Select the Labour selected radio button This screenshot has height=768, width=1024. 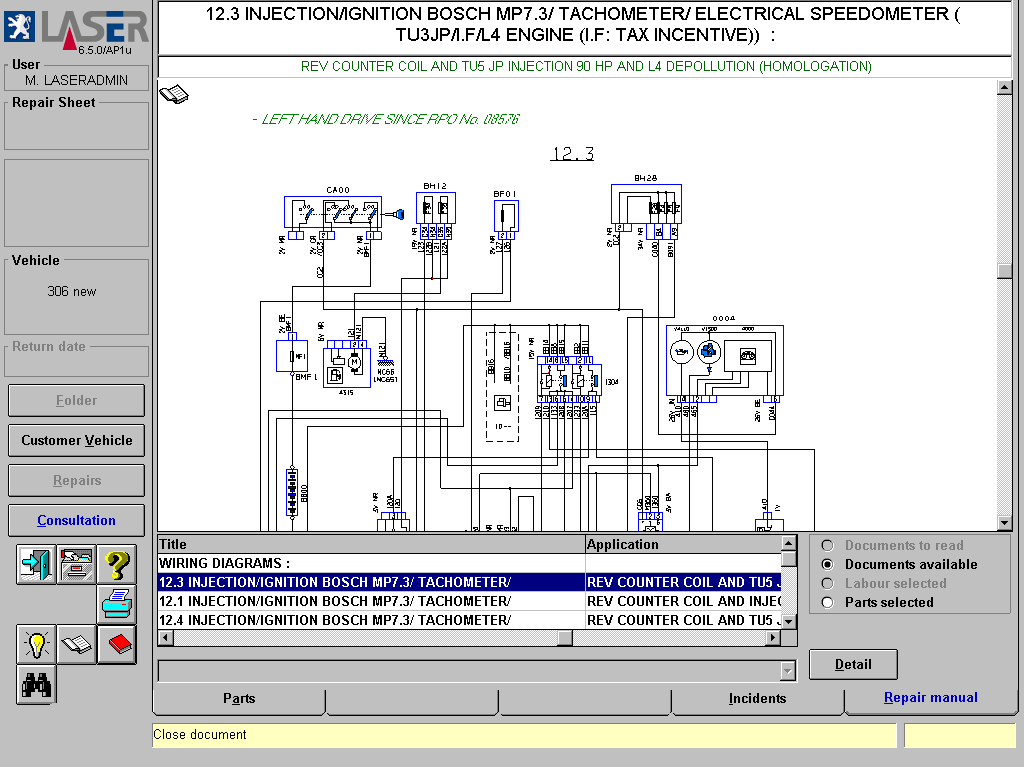click(827, 583)
